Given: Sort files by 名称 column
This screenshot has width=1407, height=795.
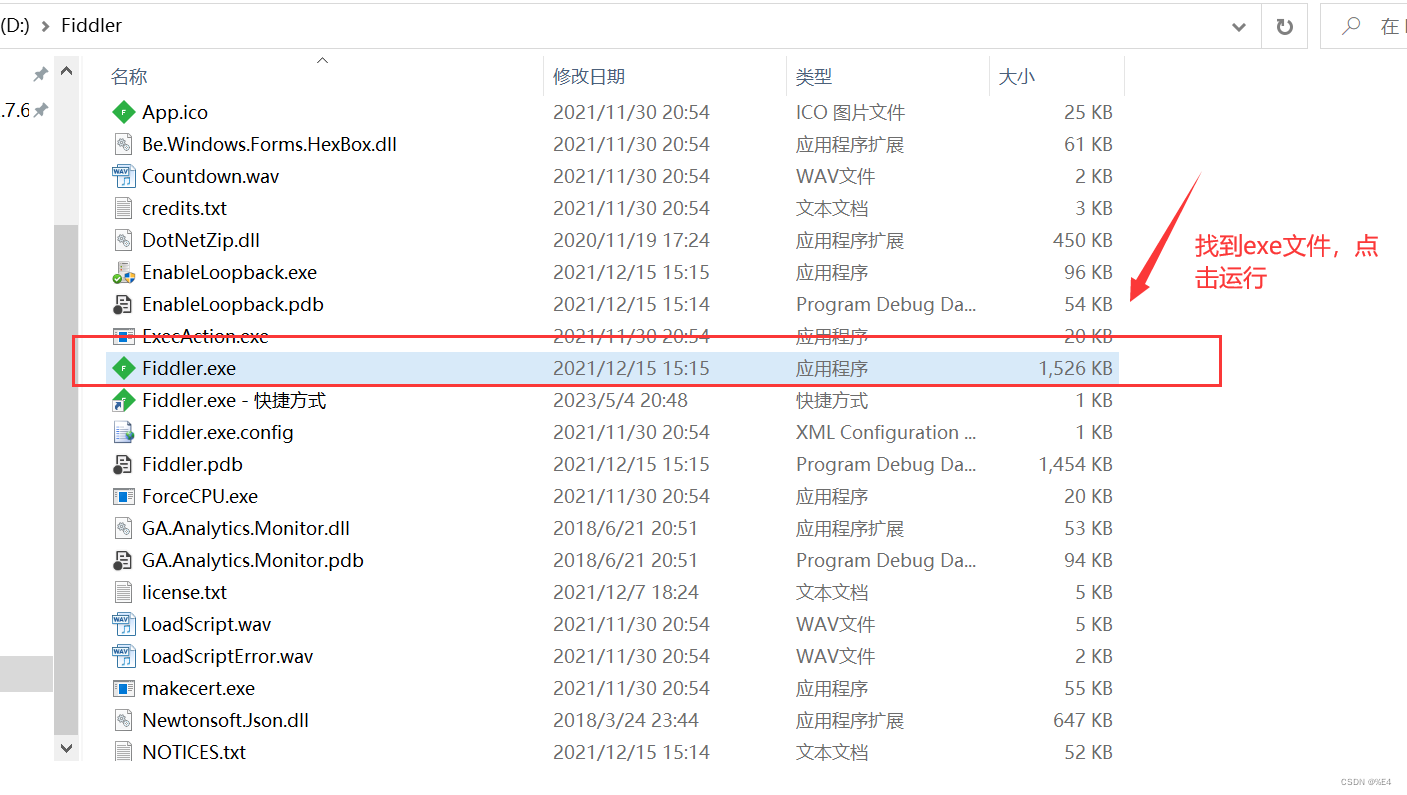Looking at the screenshot, I should (129, 76).
